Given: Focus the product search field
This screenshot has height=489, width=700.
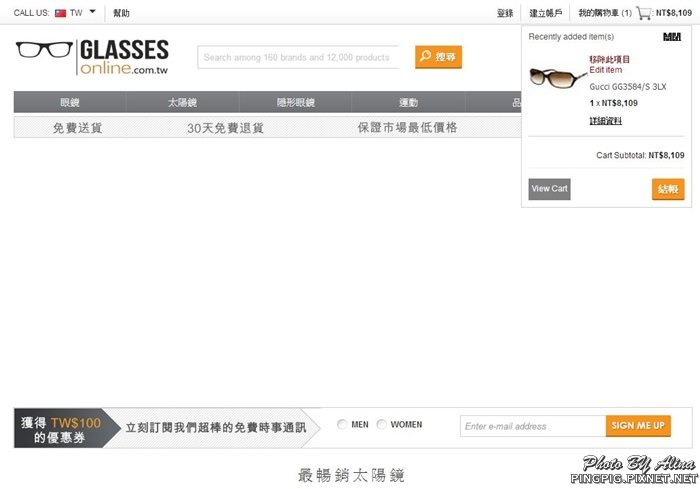Looking at the screenshot, I should (298, 57).
